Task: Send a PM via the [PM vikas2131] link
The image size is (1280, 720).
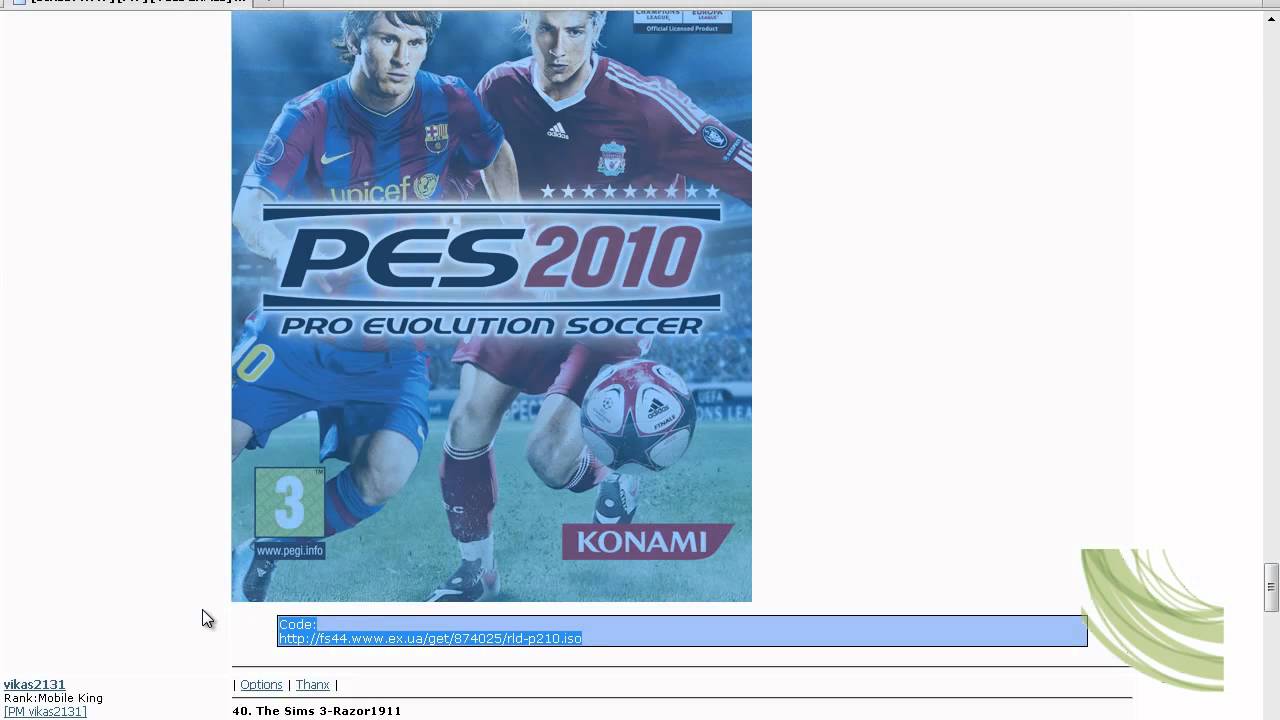Action: [45, 712]
